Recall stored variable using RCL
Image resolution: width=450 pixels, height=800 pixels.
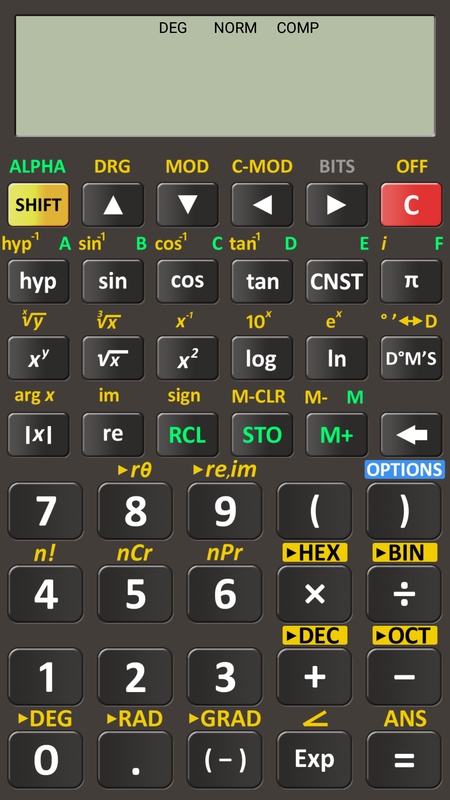click(x=187, y=434)
